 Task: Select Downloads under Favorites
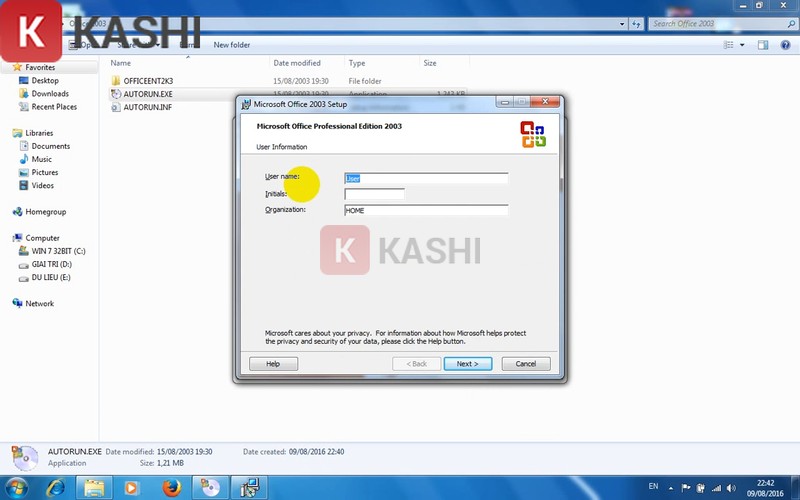pos(50,94)
